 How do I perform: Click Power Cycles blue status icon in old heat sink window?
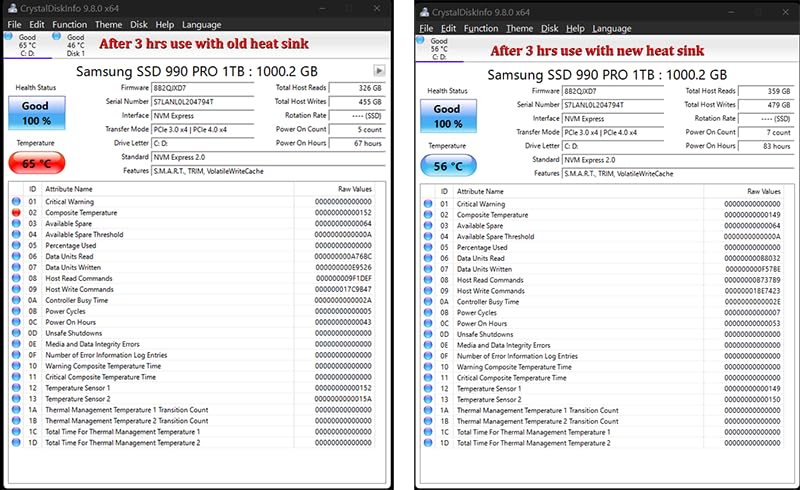15,311
